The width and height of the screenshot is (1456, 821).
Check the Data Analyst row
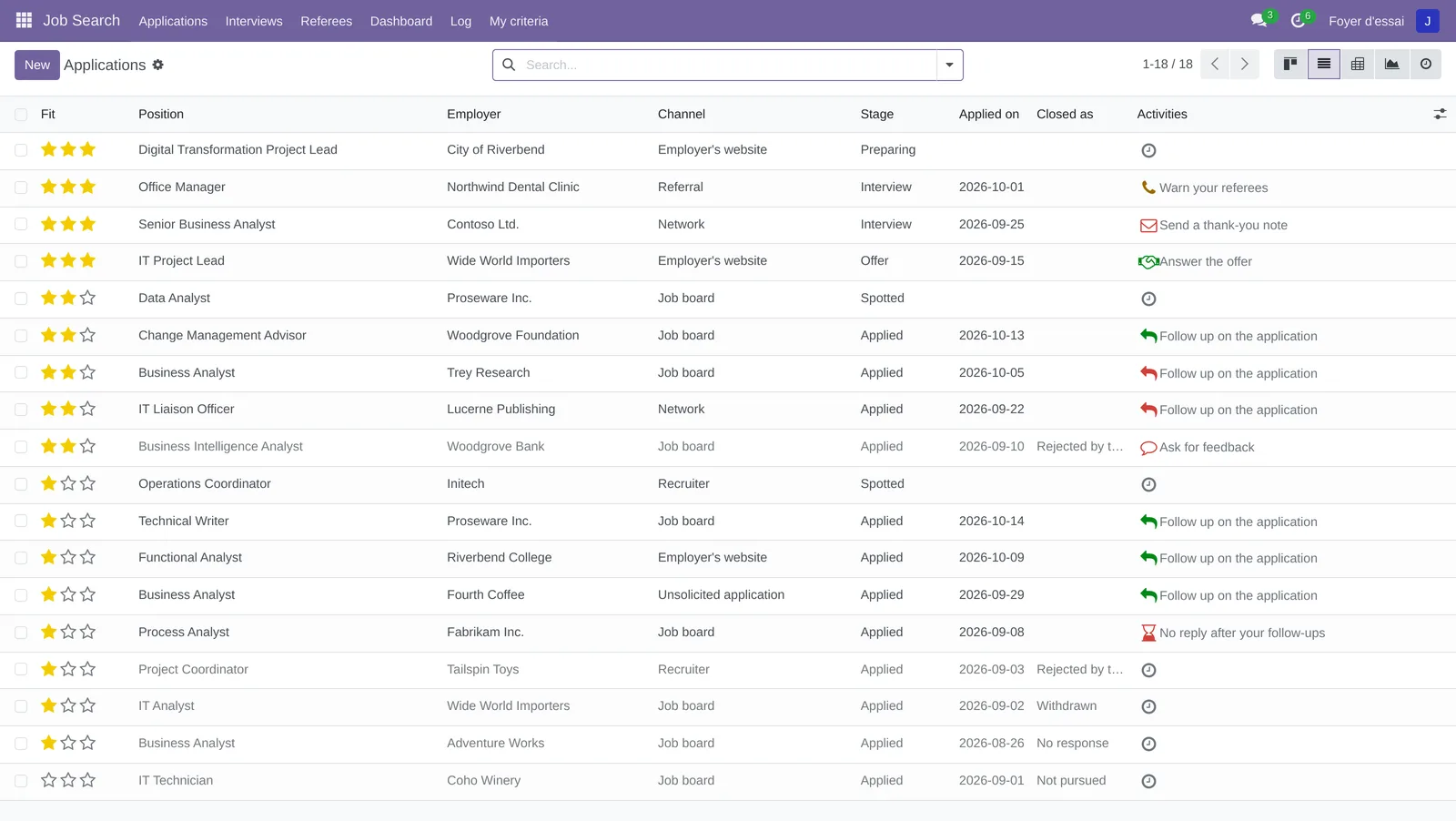(x=21, y=299)
